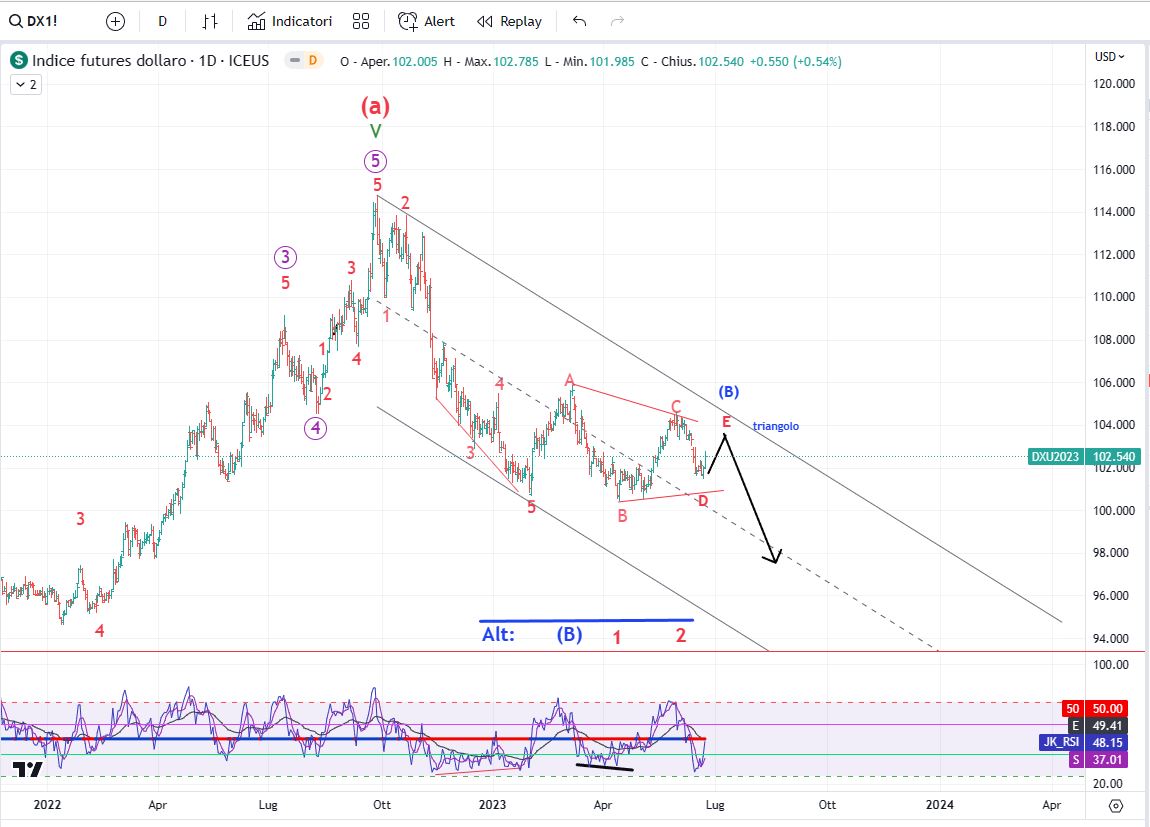Open the Indicatori panel
The width and height of the screenshot is (1150, 827).
(290, 21)
